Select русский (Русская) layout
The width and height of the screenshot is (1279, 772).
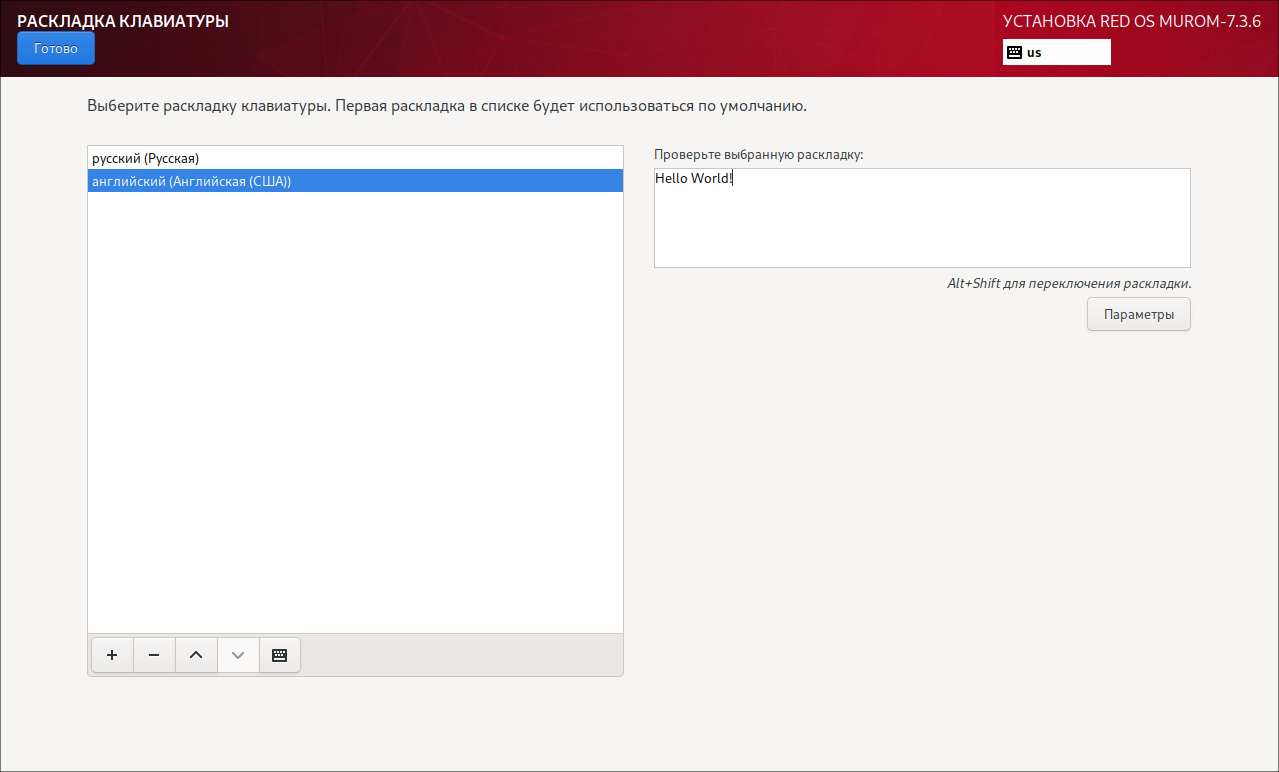pos(146,158)
